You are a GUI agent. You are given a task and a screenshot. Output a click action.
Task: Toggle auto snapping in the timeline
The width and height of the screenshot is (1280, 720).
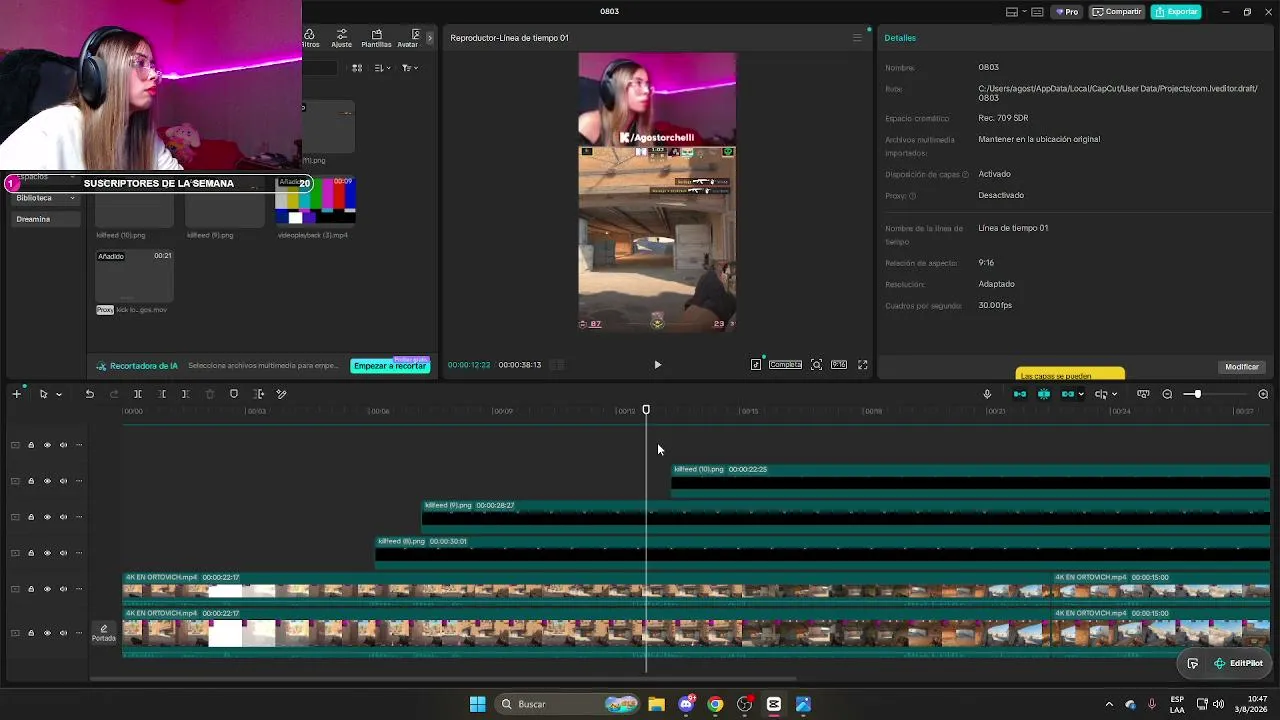click(1044, 394)
